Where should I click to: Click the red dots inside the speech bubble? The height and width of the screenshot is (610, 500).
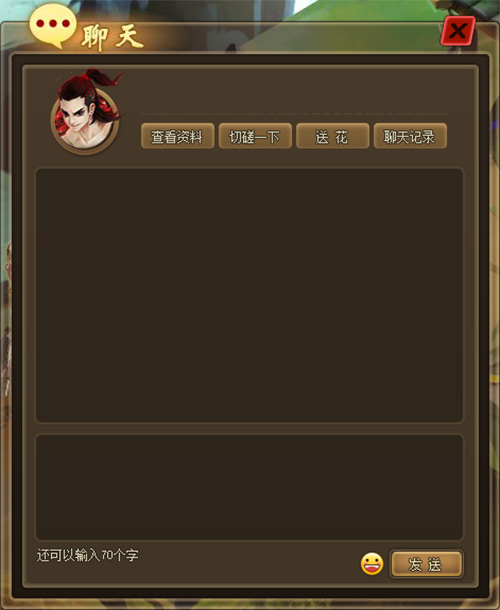coord(53,23)
